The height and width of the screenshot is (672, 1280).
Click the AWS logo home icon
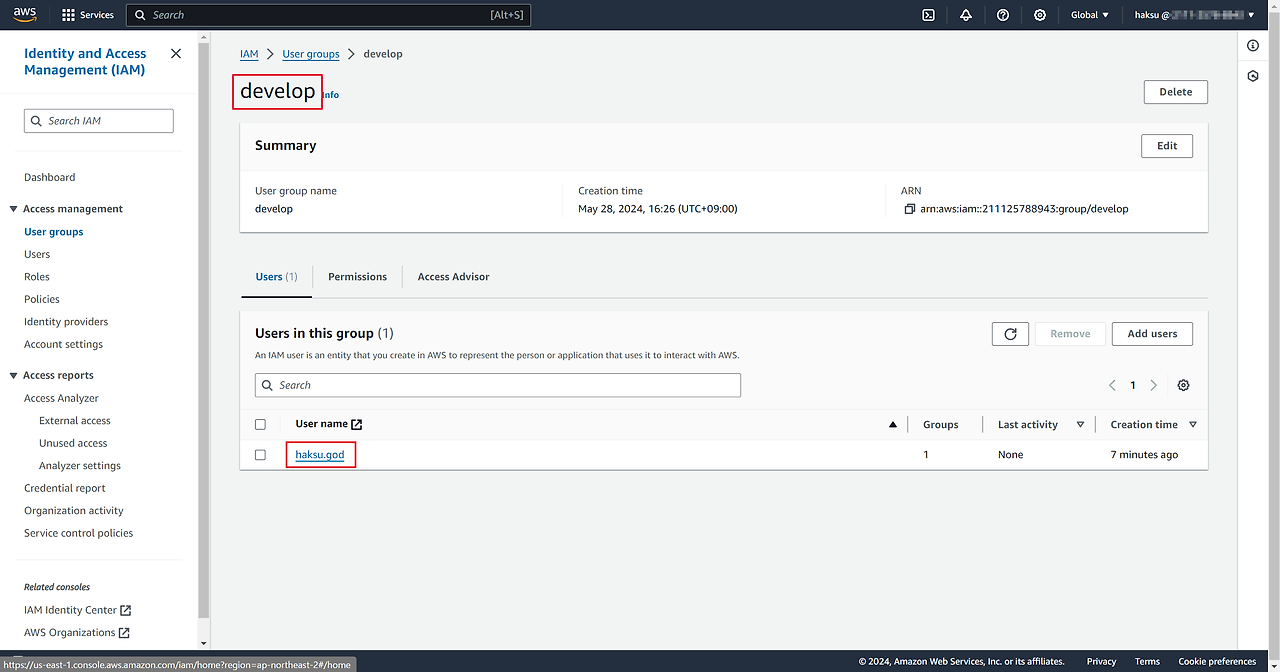[25, 14]
